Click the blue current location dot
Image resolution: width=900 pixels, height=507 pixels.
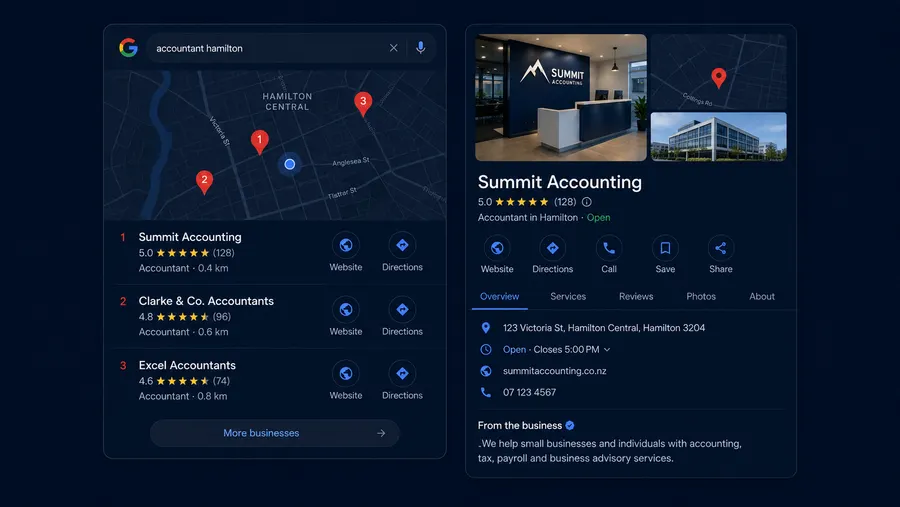[x=290, y=164]
